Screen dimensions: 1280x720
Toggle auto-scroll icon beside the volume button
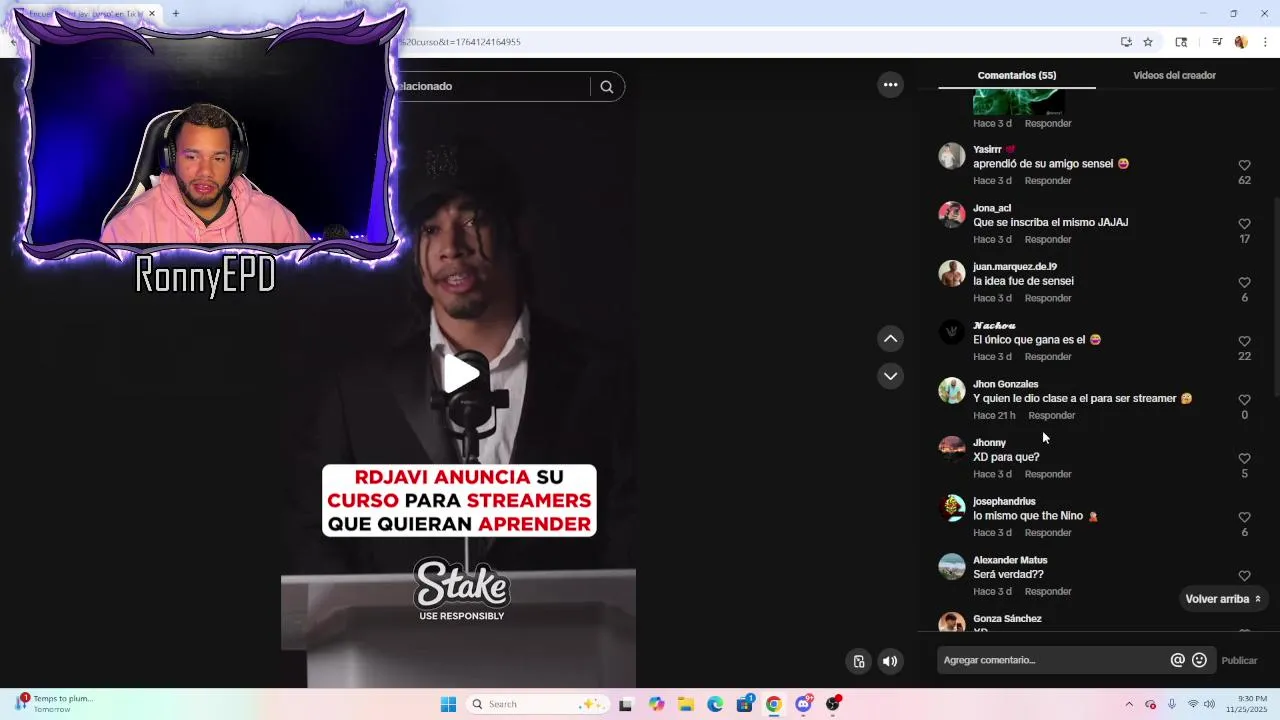858,661
